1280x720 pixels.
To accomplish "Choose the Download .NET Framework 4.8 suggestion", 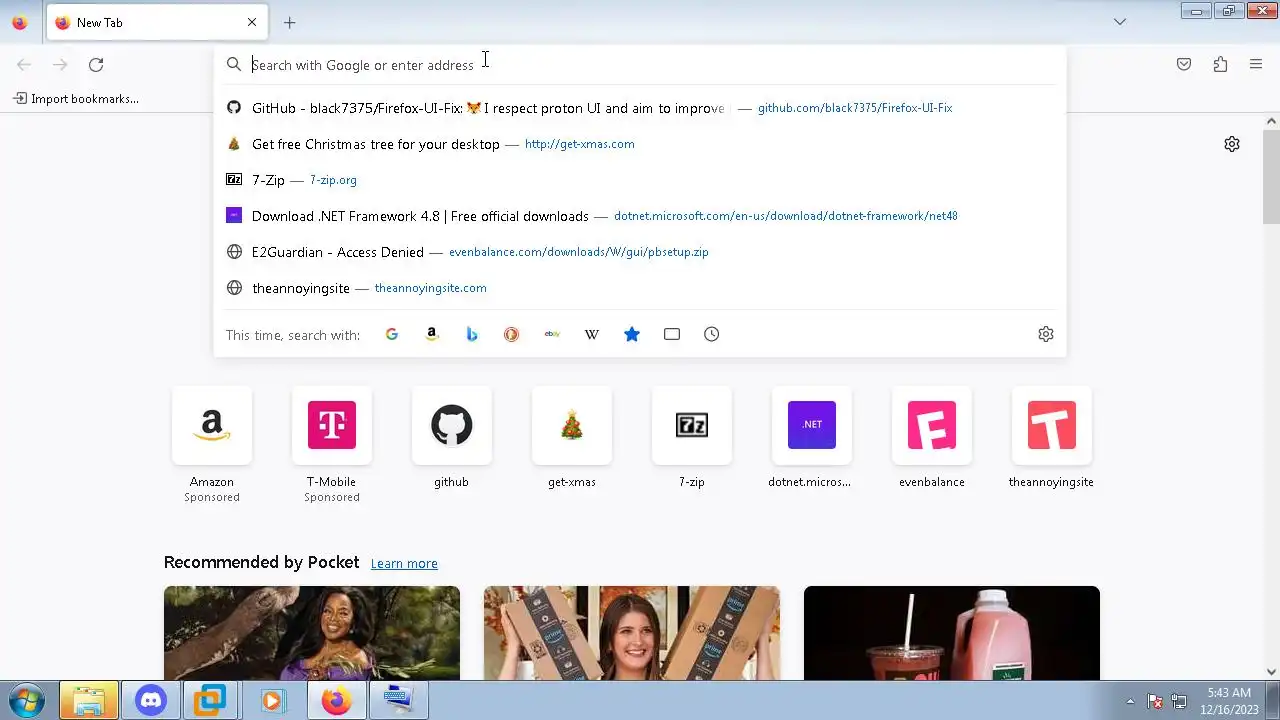I will coord(640,216).
